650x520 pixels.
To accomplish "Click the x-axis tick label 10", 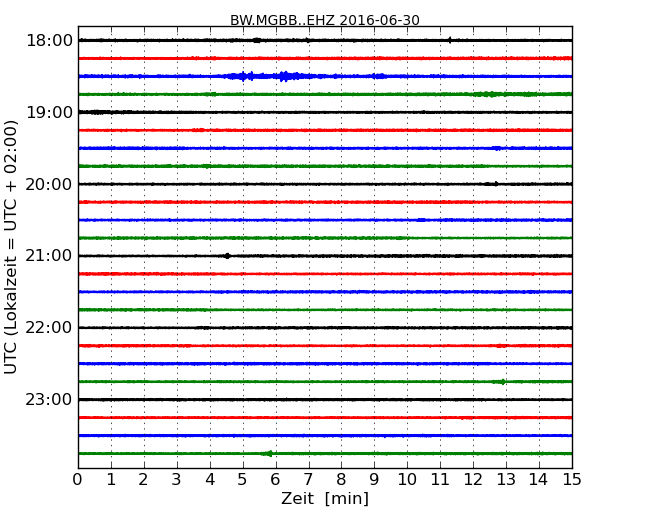I will 407,480.
